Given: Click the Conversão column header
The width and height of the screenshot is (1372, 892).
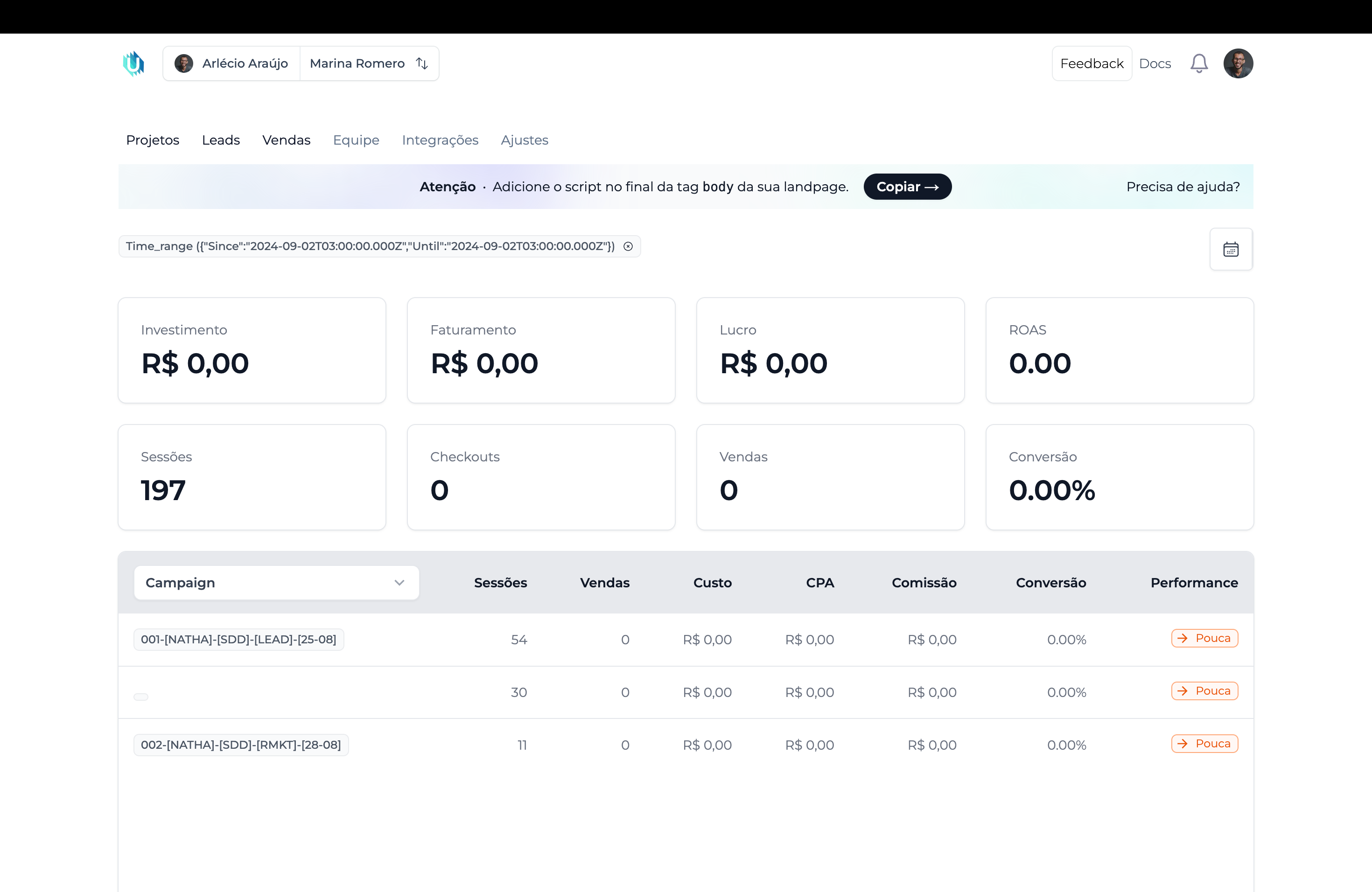Looking at the screenshot, I should click(1051, 583).
